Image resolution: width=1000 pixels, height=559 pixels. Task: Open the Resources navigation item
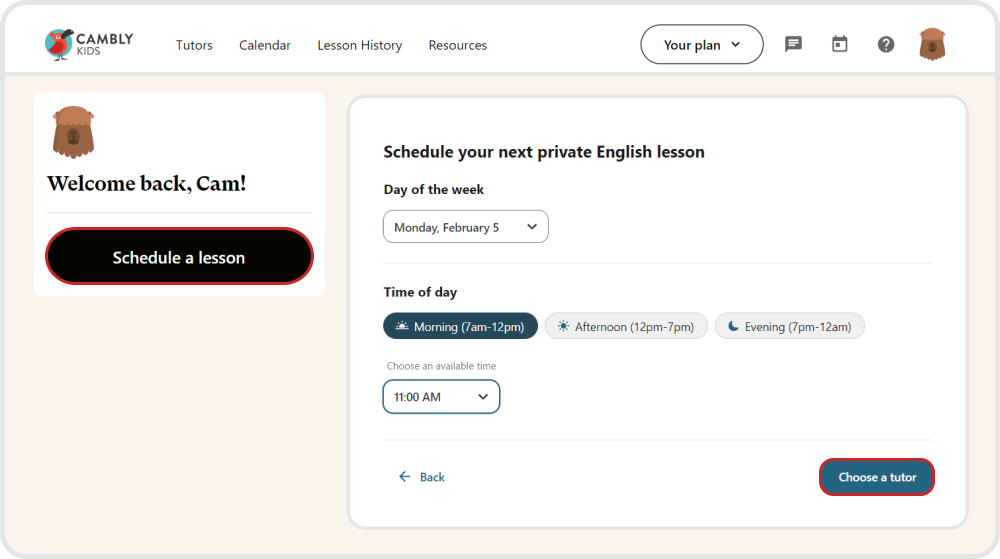[457, 45]
